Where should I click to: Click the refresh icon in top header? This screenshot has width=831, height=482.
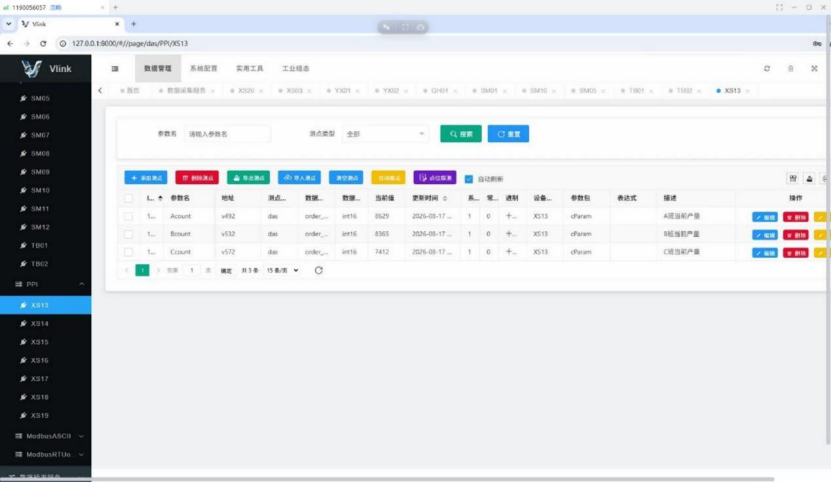[x=766, y=68]
